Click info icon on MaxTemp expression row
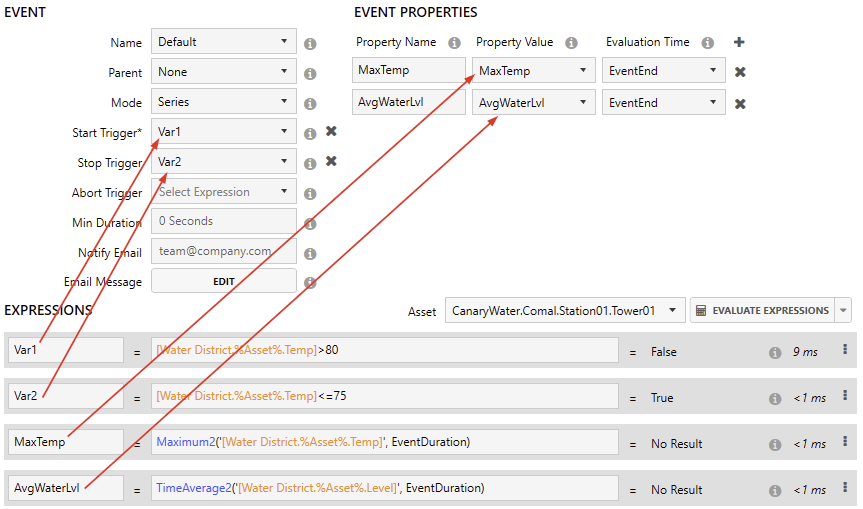This screenshot has width=863, height=509. [x=775, y=444]
